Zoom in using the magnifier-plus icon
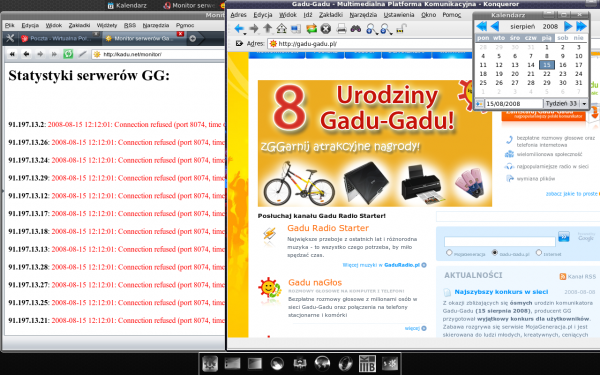The height and width of the screenshot is (375, 600). [370, 29]
